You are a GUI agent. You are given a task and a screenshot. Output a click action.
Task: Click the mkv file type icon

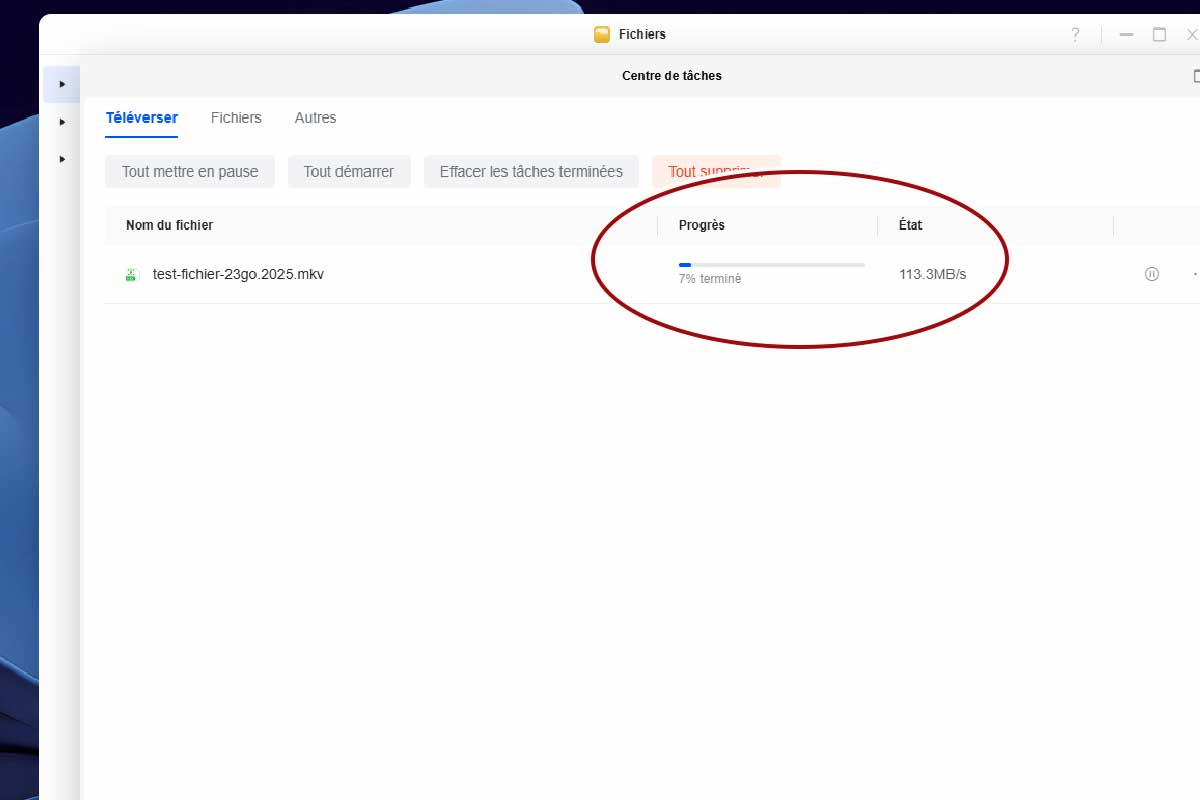131,275
